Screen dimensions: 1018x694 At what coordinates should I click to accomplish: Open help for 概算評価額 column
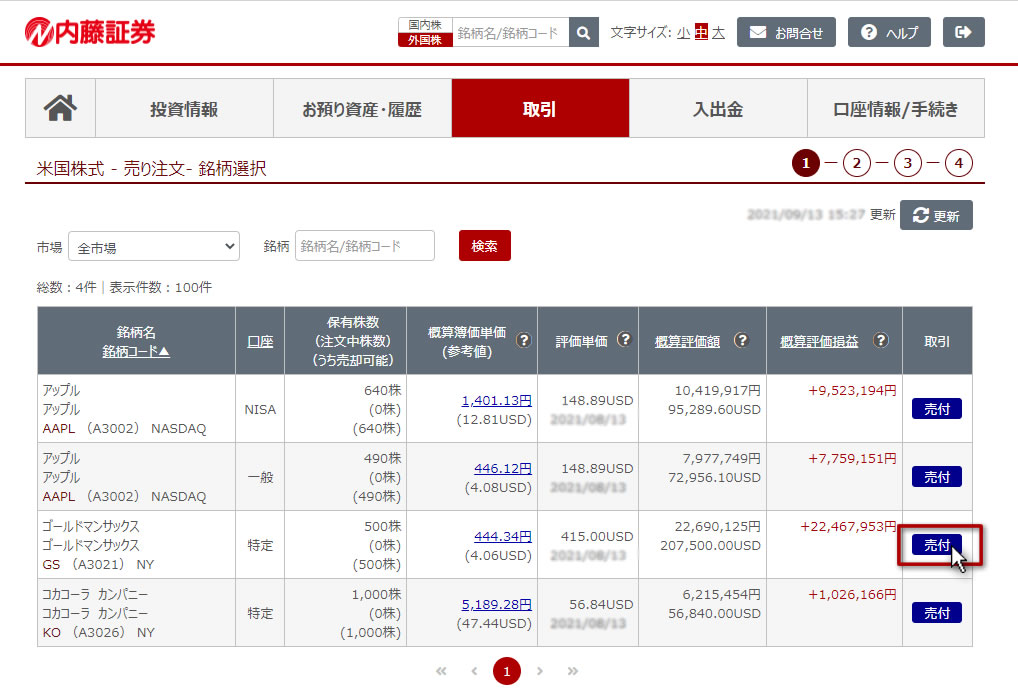coord(741,340)
